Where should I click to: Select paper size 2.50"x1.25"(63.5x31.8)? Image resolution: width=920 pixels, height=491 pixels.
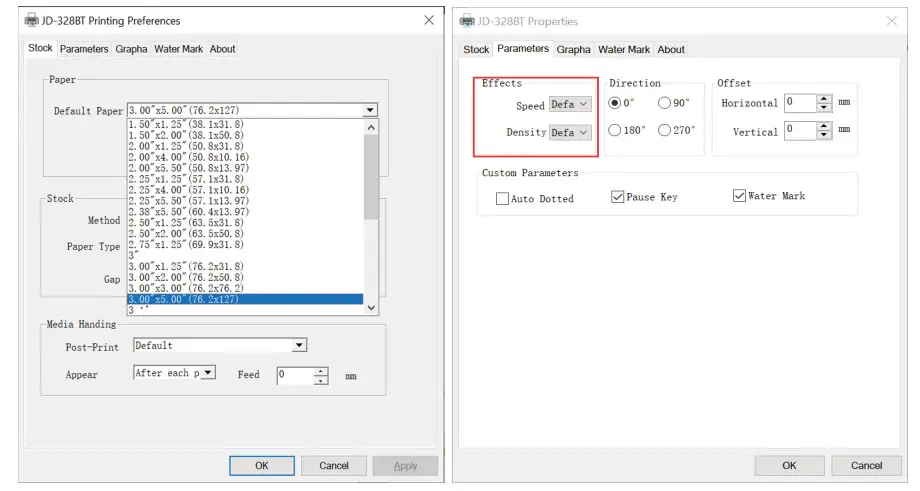click(x=245, y=223)
